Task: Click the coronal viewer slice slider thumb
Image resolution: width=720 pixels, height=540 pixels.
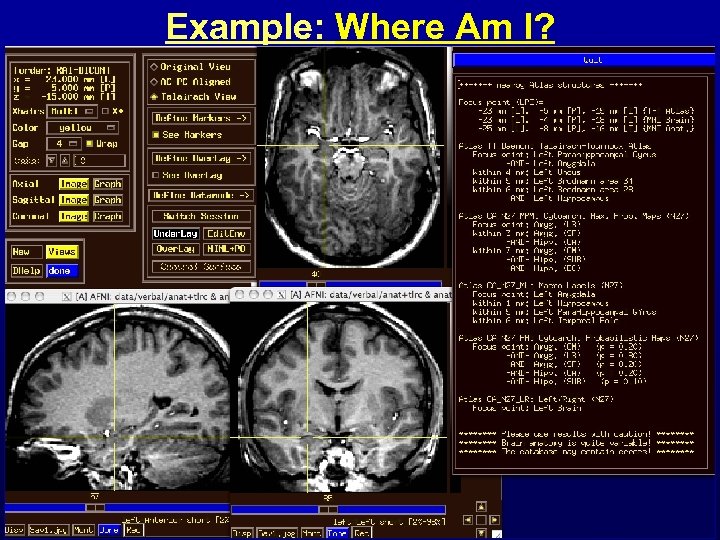Action: [x=328, y=509]
